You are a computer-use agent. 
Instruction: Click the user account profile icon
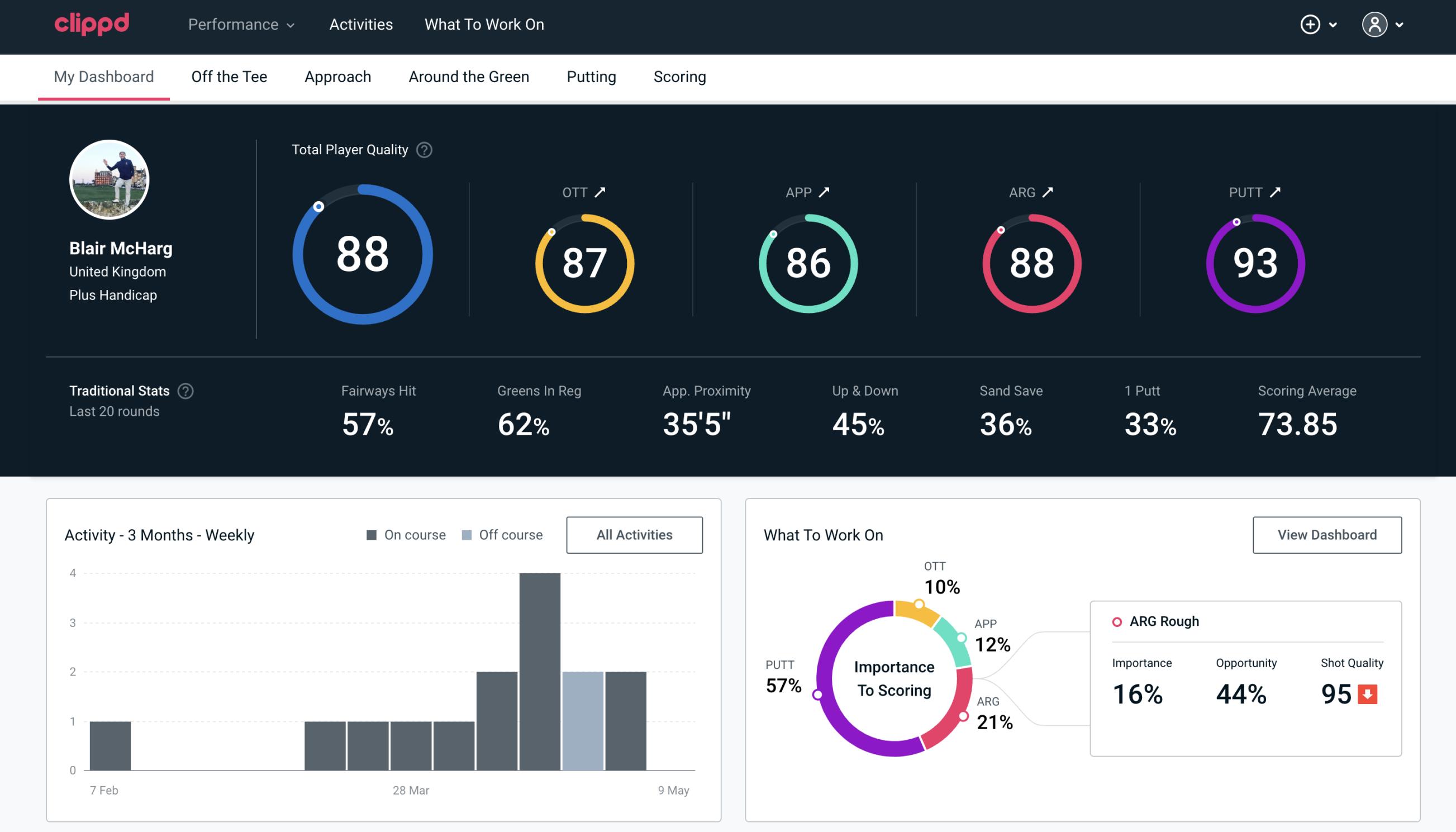pos(1375,25)
